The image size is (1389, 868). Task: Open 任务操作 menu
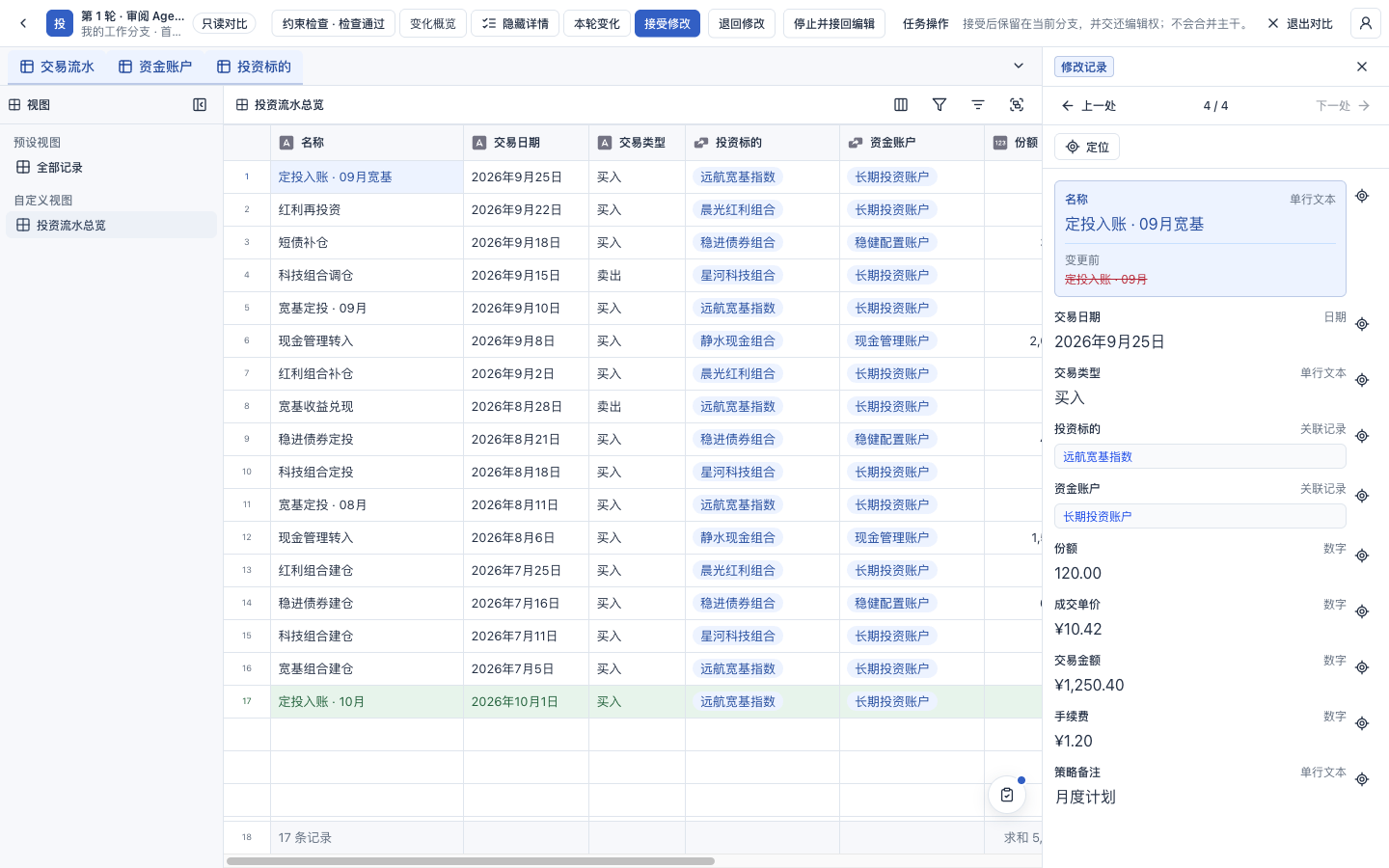coord(925,23)
